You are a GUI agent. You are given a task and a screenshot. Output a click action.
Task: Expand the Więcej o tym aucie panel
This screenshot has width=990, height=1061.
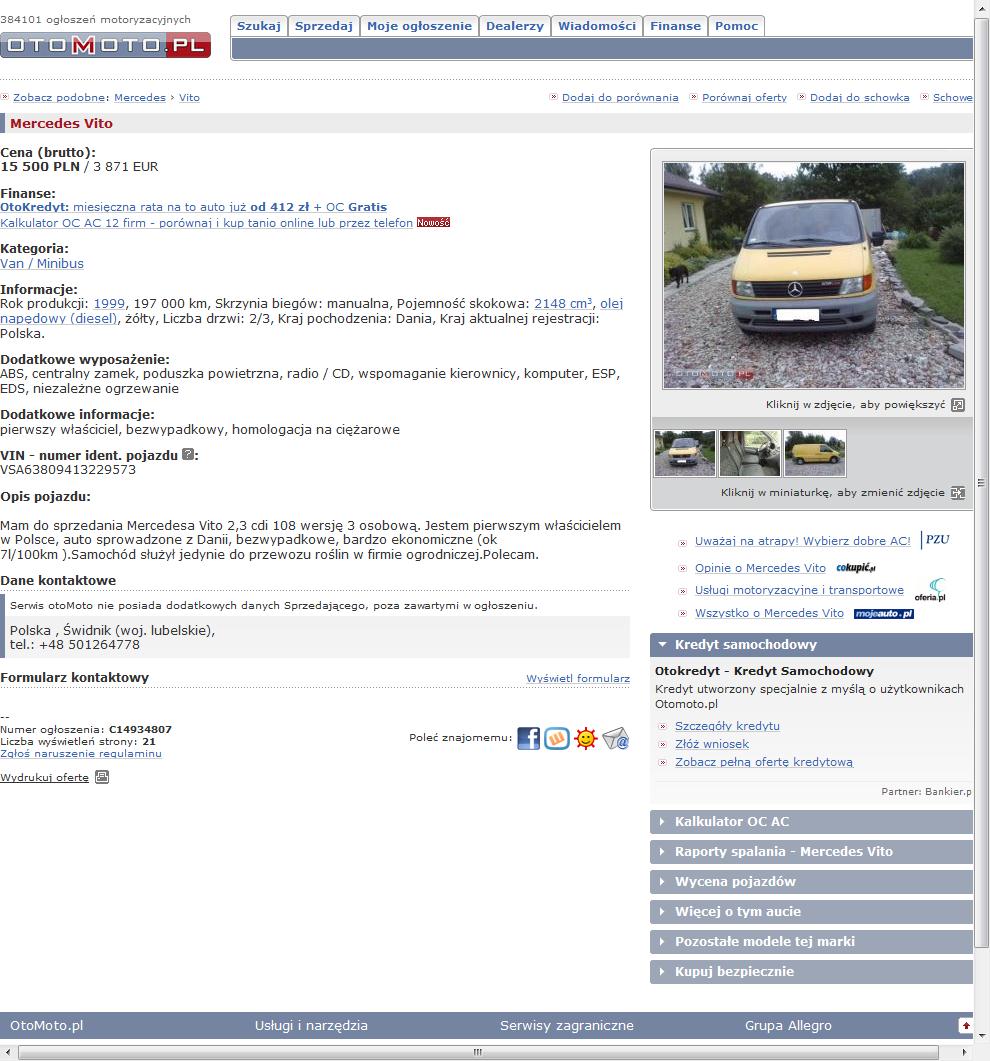click(811, 911)
